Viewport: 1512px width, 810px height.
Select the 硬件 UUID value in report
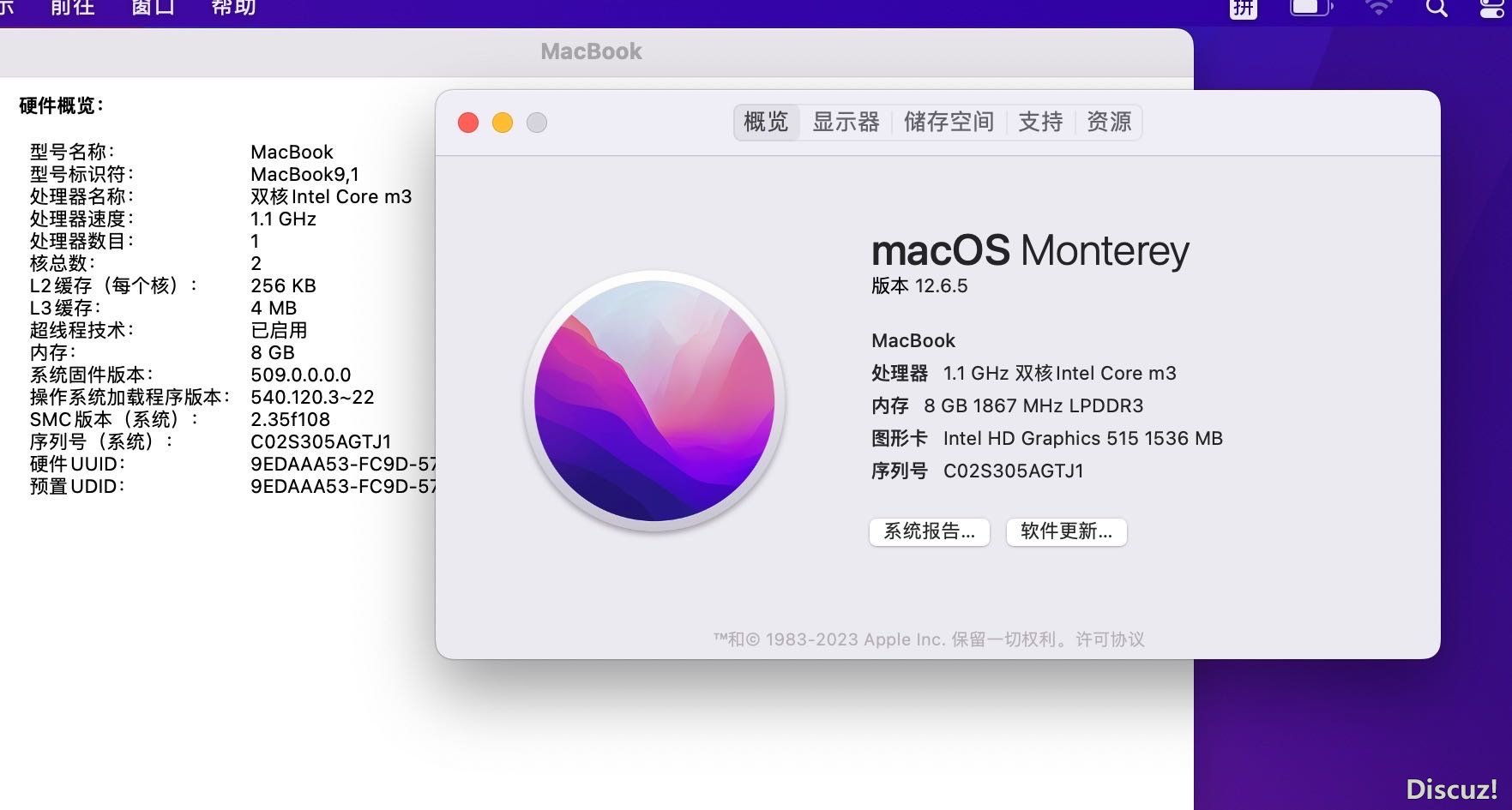point(343,464)
